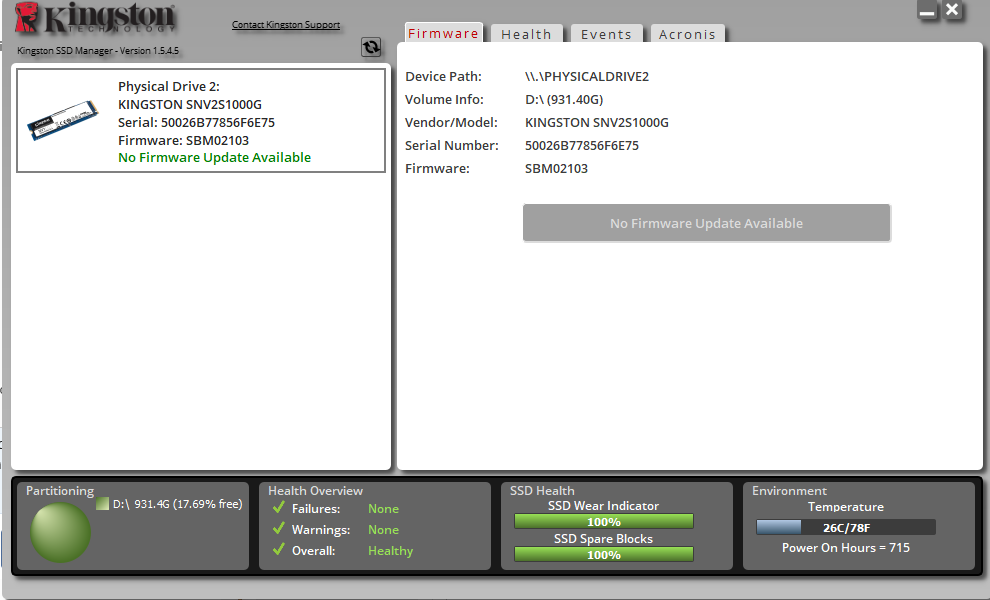This screenshot has height=600, width=990.
Task: Click the Overall green checkmark icon
Action: coord(278,549)
